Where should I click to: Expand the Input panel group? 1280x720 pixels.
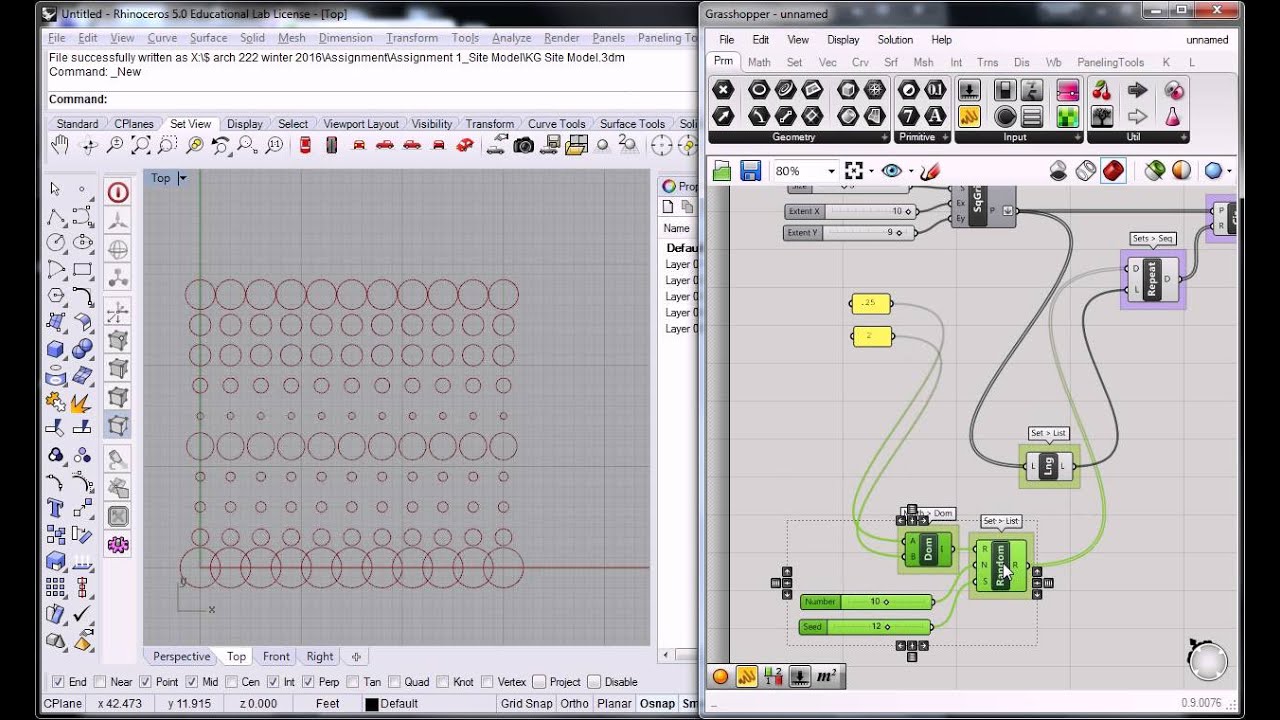pyautogui.click(x=1077, y=137)
